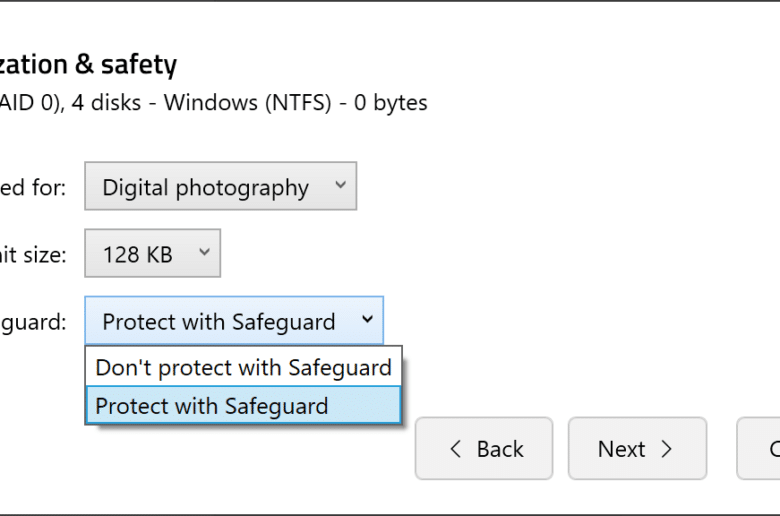Viewport: 780px width, 516px height.
Task: Click the "4 disks" text in subtitle
Action: 106,103
